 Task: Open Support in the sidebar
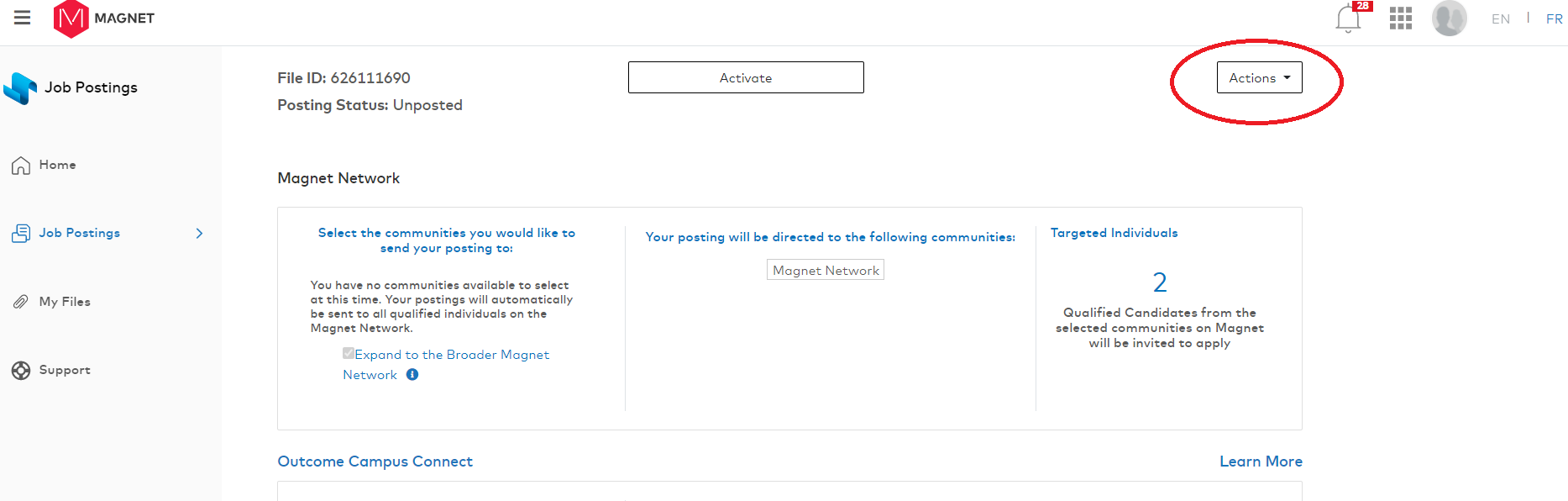tap(65, 371)
